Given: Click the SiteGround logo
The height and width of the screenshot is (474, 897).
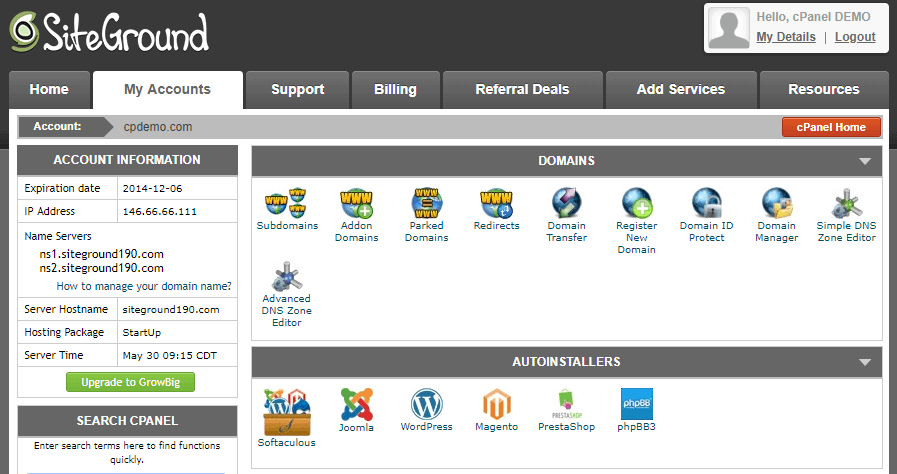Looking at the screenshot, I should click(109, 33).
